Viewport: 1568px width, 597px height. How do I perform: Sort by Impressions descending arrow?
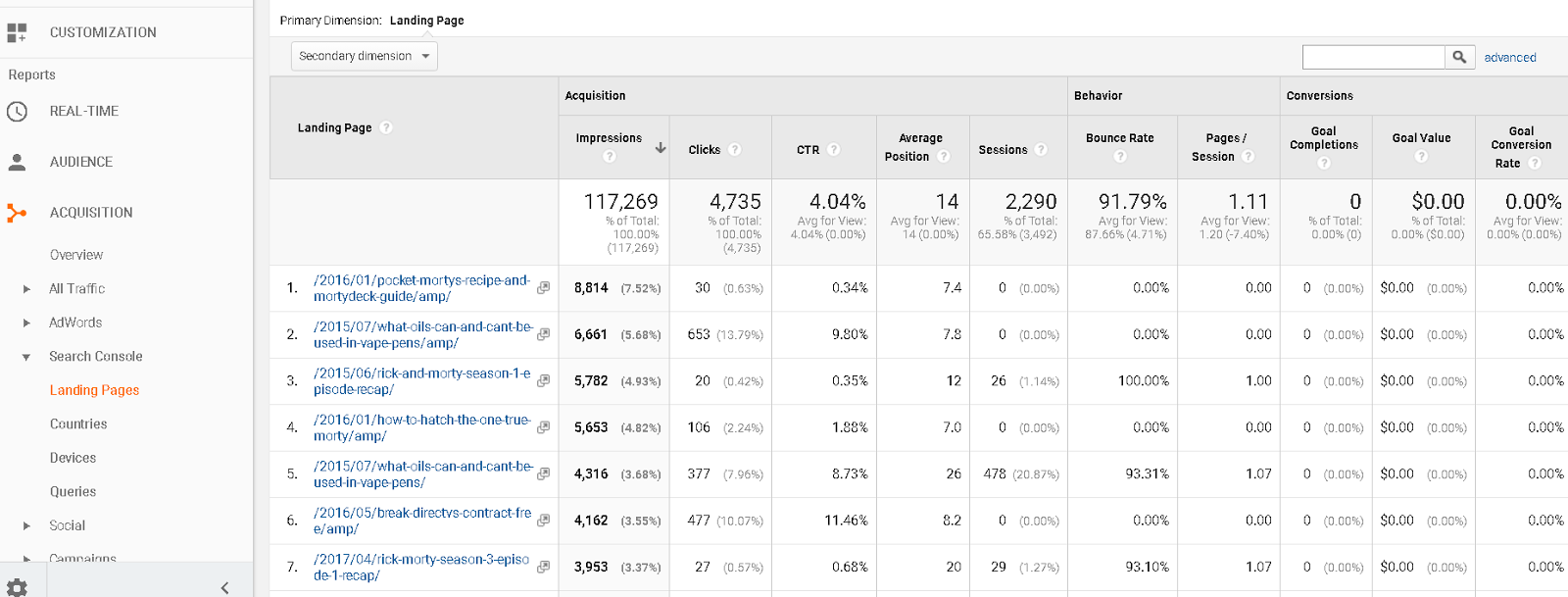click(661, 148)
